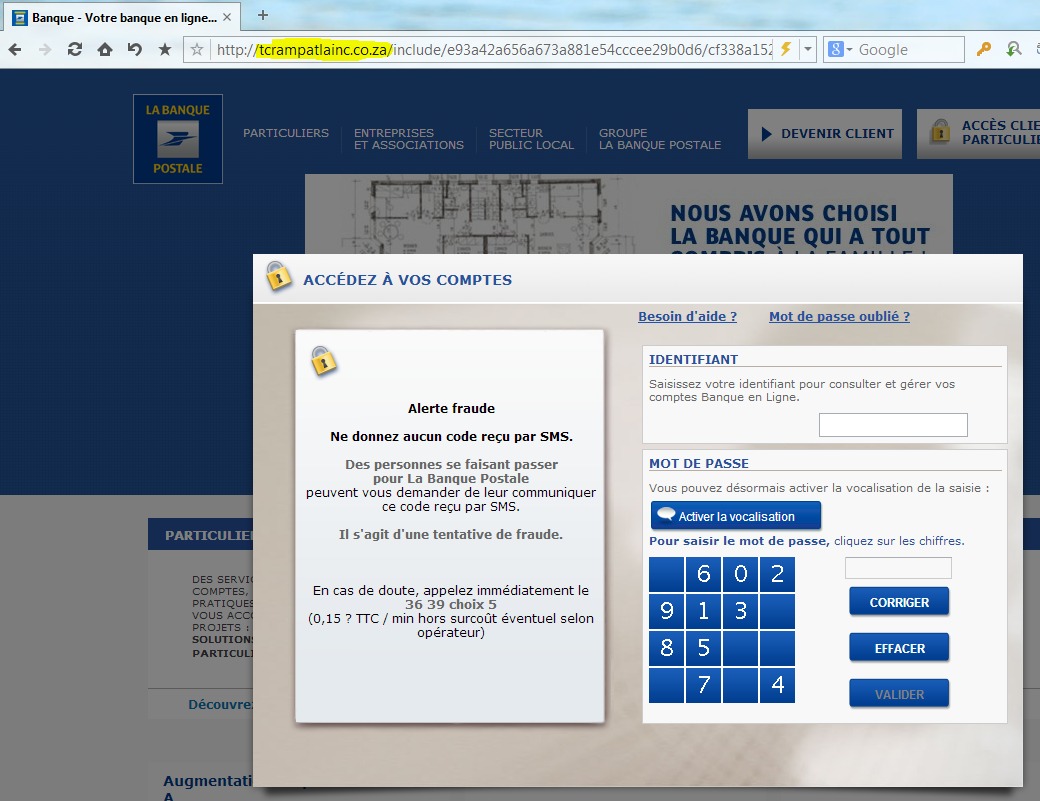Expand the address bar history dropdown

click(807, 49)
